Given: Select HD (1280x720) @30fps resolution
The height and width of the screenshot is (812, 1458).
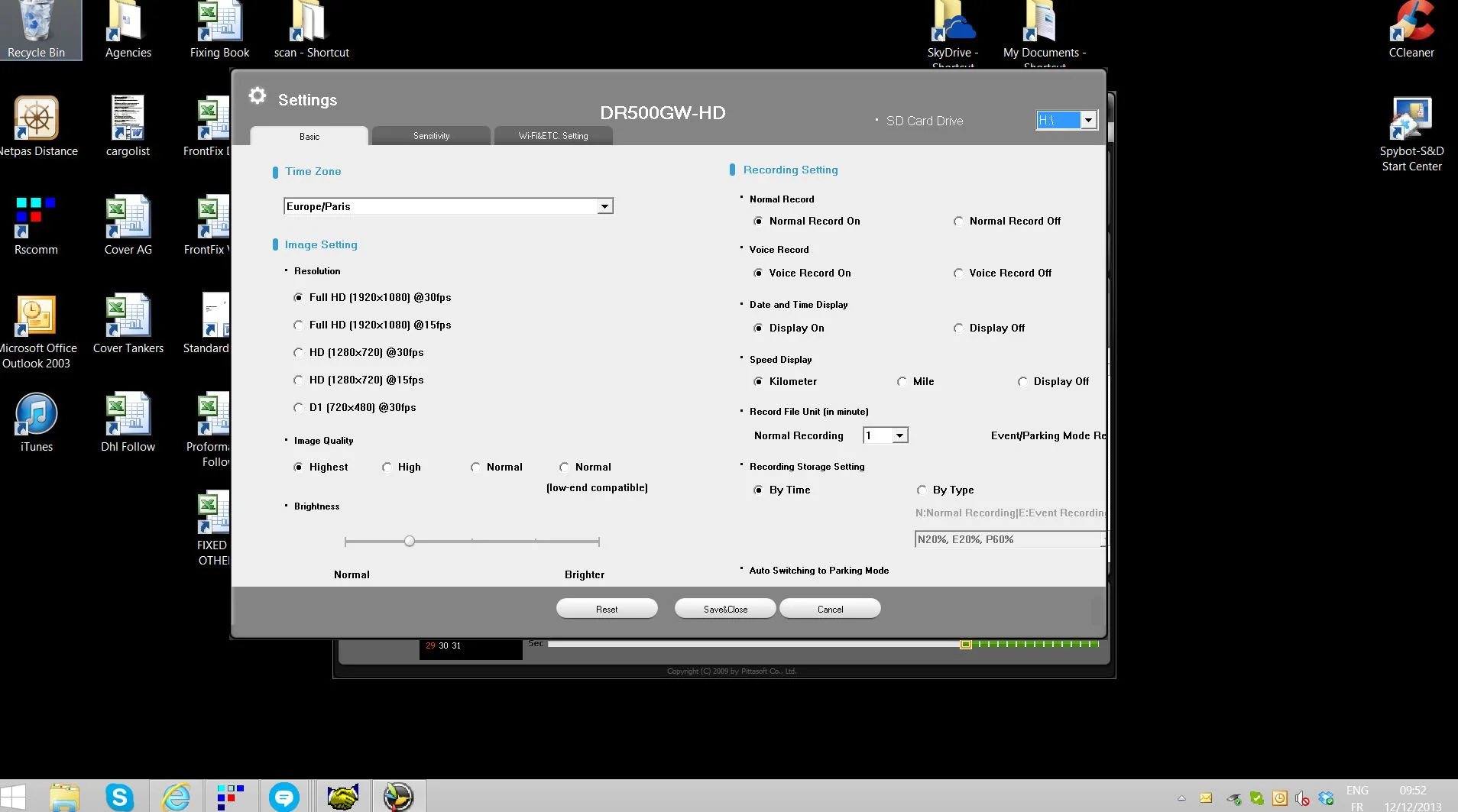Looking at the screenshot, I should 299,353.
